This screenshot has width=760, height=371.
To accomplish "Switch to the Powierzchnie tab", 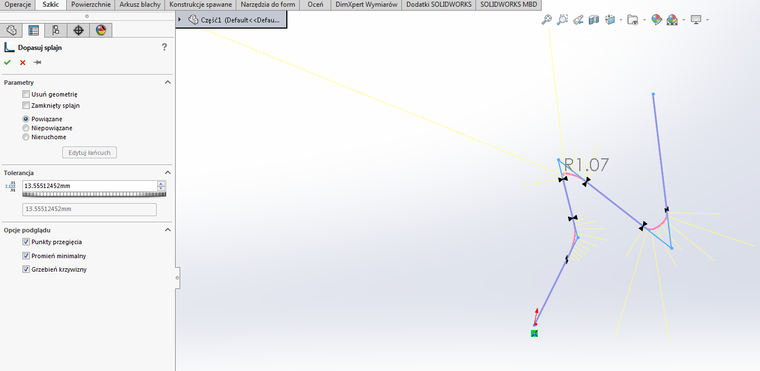I will click(91, 5).
